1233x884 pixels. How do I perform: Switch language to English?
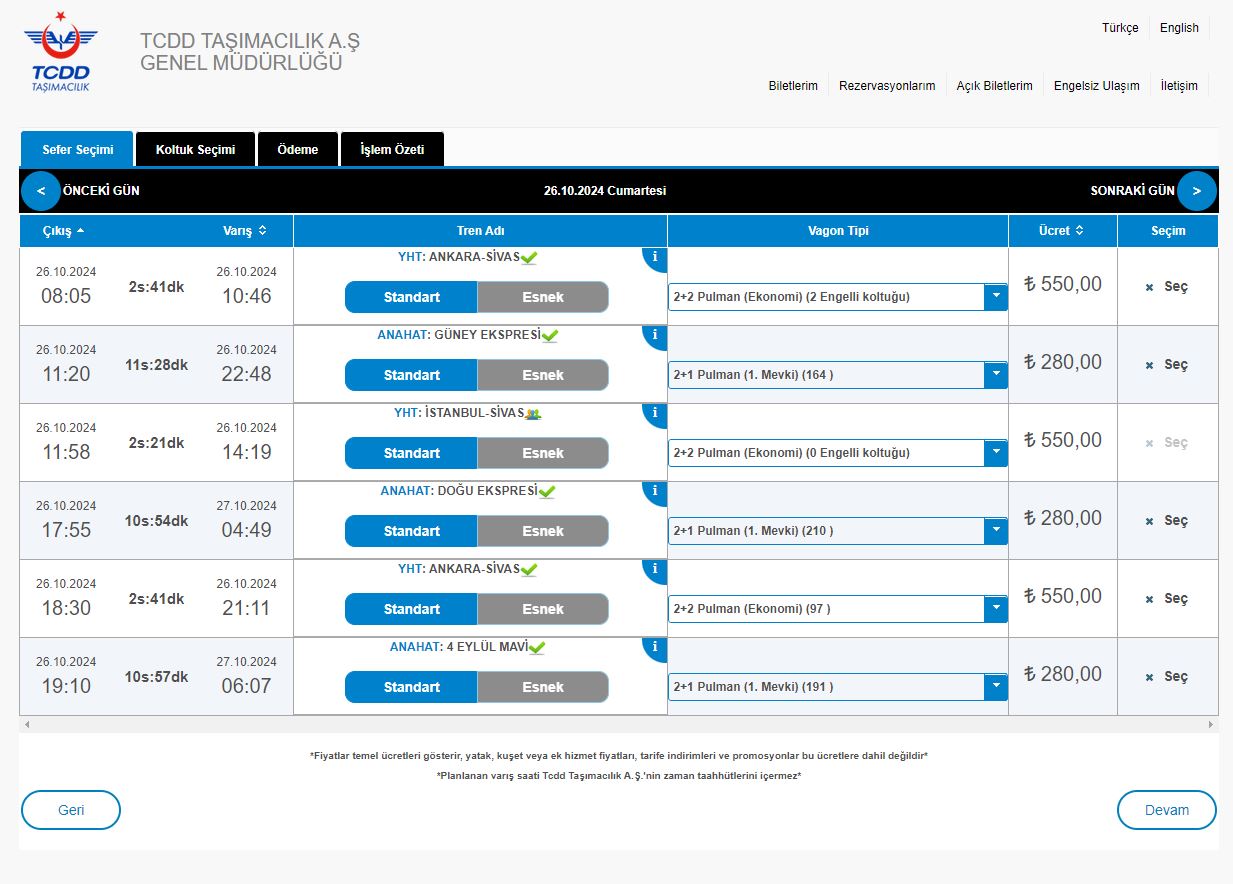pyautogui.click(x=1178, y=28)
